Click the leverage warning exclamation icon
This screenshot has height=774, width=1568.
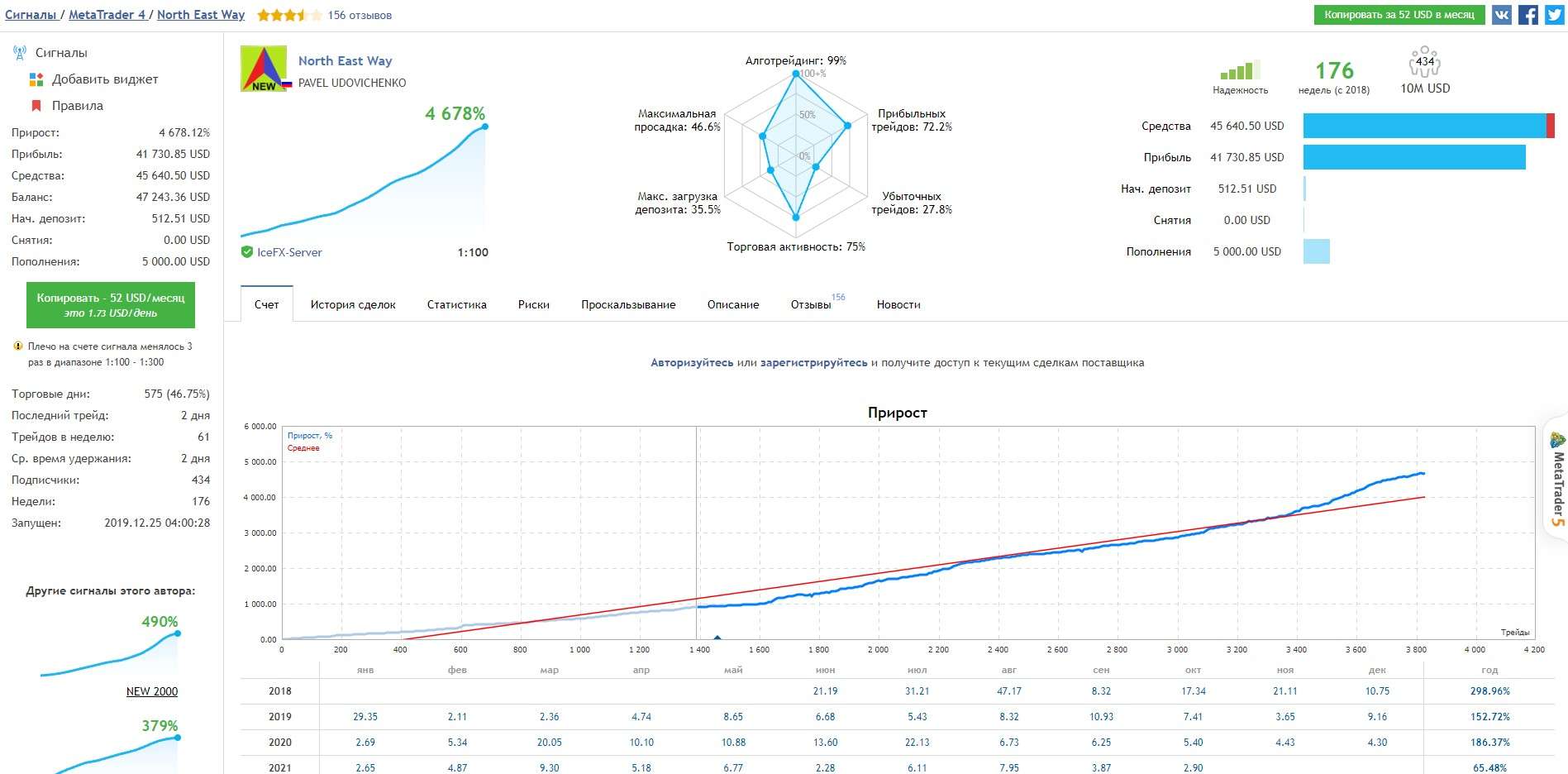click(18, 346)
